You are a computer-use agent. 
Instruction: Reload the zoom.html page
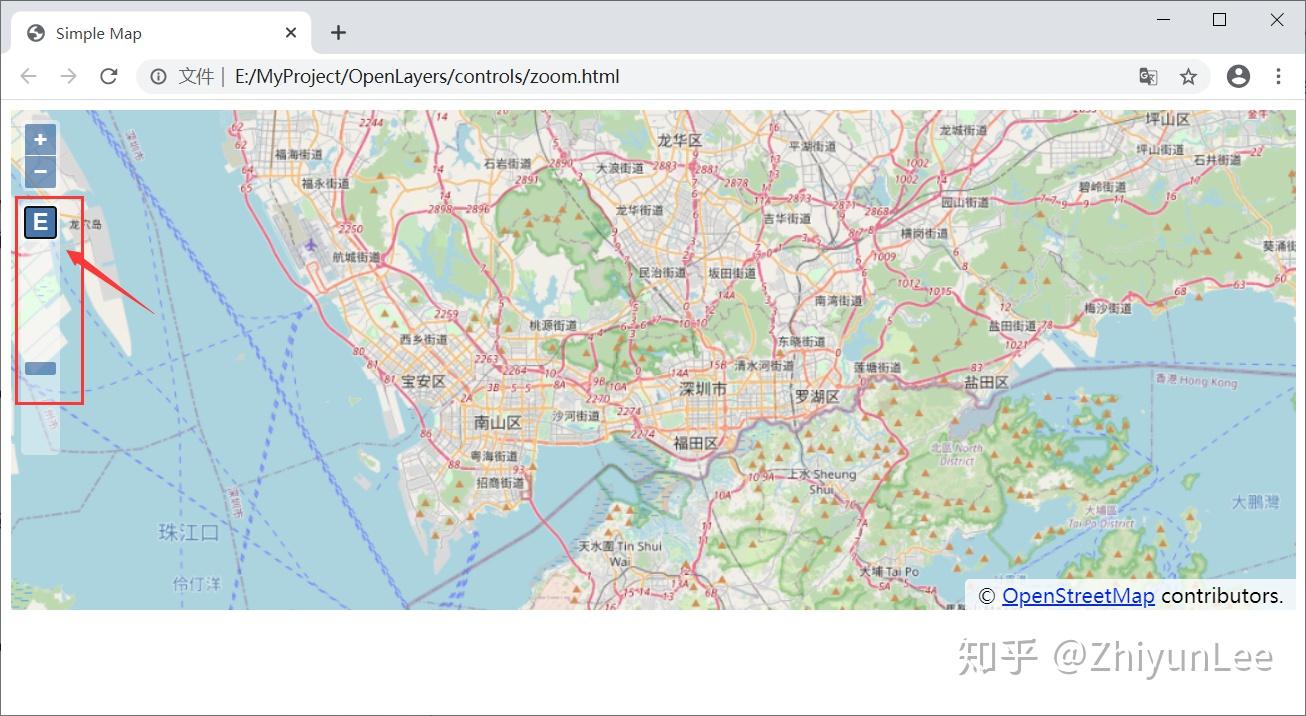pos(108,76)
